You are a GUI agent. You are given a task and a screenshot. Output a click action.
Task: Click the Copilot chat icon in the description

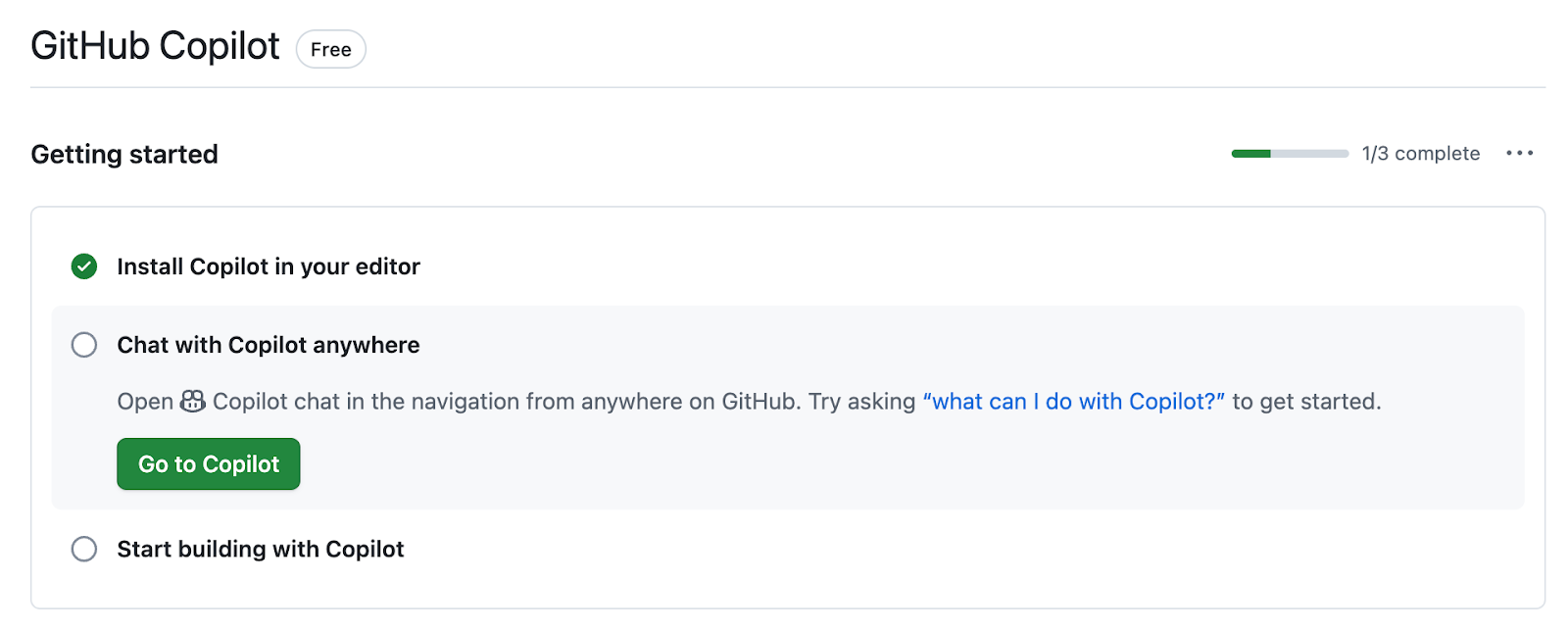click(194, 401)
